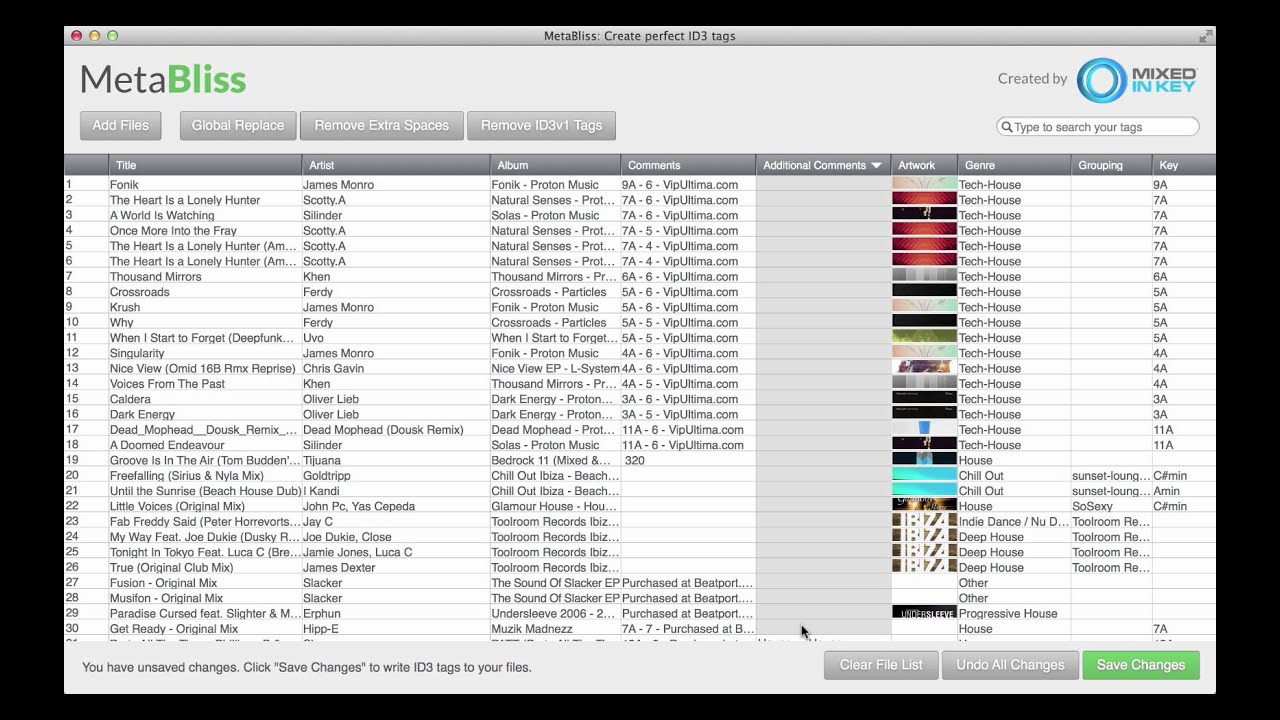This screenshot has height=720, width=1280.
Task: Click artwork thumbnail for Little Voices row
Action: [x=924, y=506]
